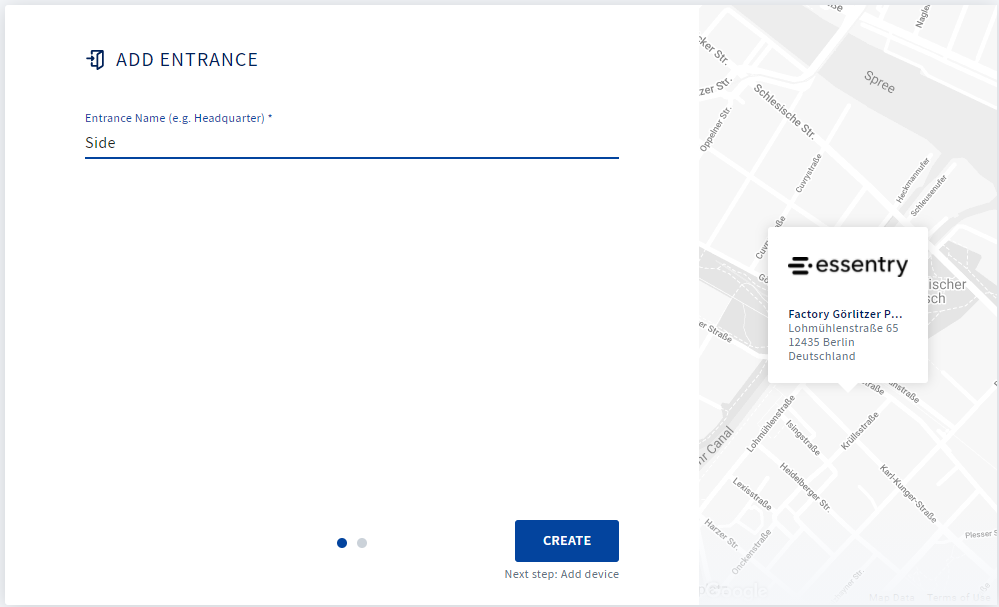Click the 'Isingstraße' map label
Screen dimensions: 999x607
pos(803,438)
